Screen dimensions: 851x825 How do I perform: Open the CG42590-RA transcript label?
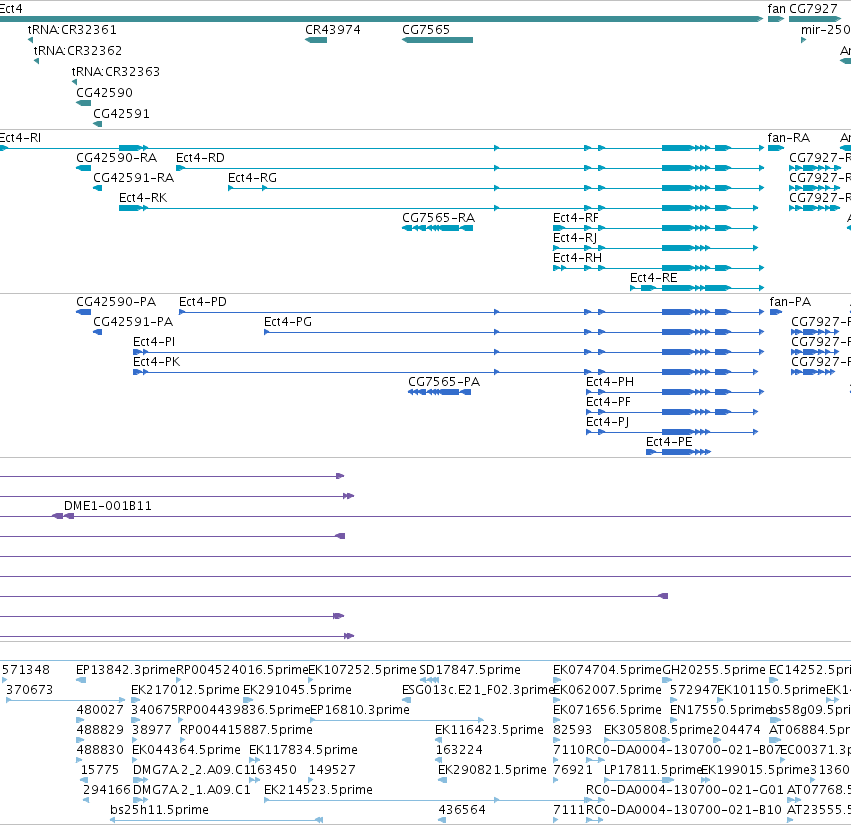click(x=117, y=158)
